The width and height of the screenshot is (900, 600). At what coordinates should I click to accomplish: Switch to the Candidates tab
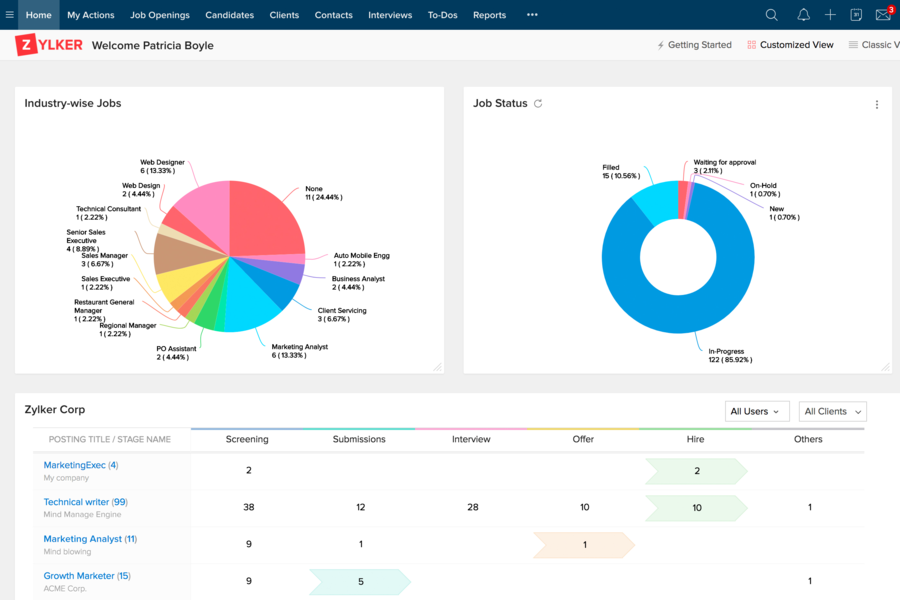[x=229, y=15]
